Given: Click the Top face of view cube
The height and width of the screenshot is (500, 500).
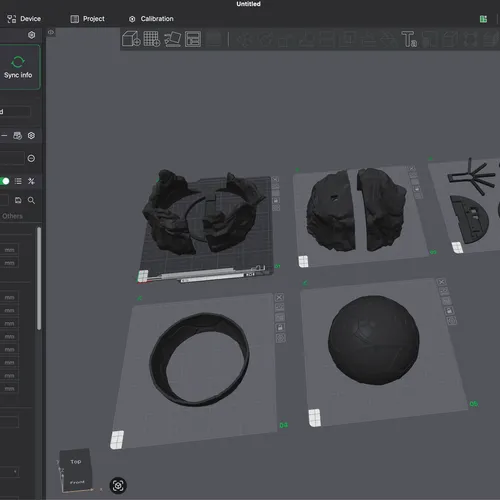Looking at the screenshot, I should (75, 461).
